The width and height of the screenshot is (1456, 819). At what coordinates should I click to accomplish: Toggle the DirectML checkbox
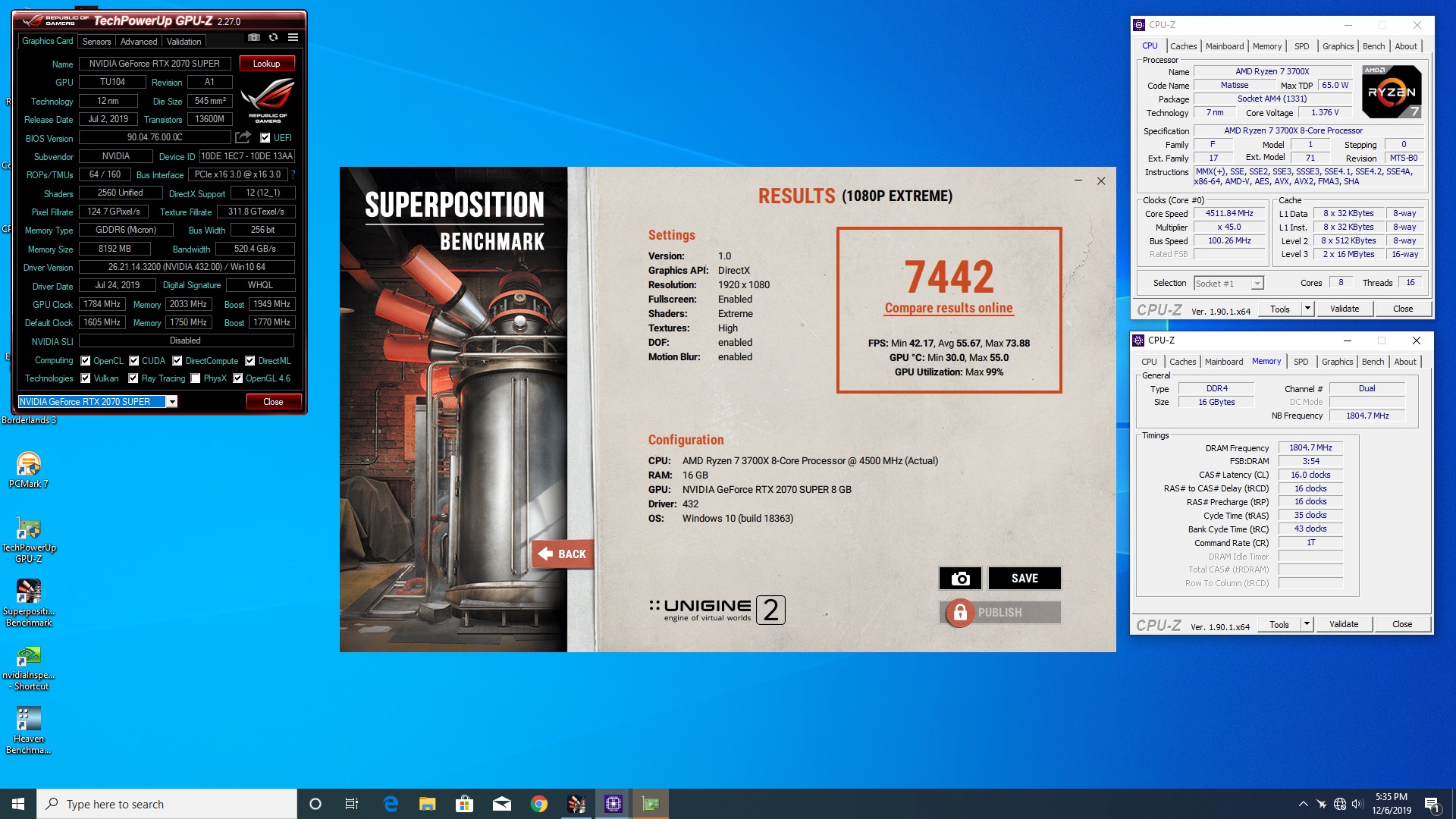pyautogui.click(x=250, y=361)
